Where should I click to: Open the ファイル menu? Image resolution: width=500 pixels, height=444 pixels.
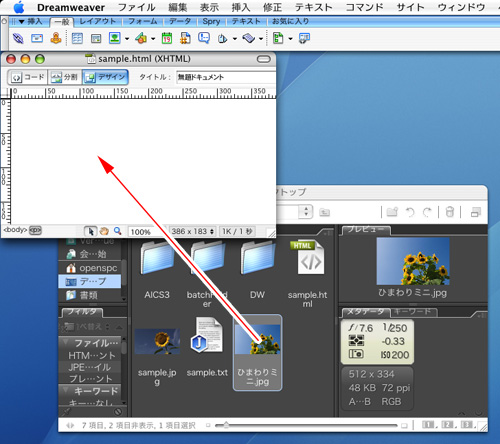[x=137, y=7]
